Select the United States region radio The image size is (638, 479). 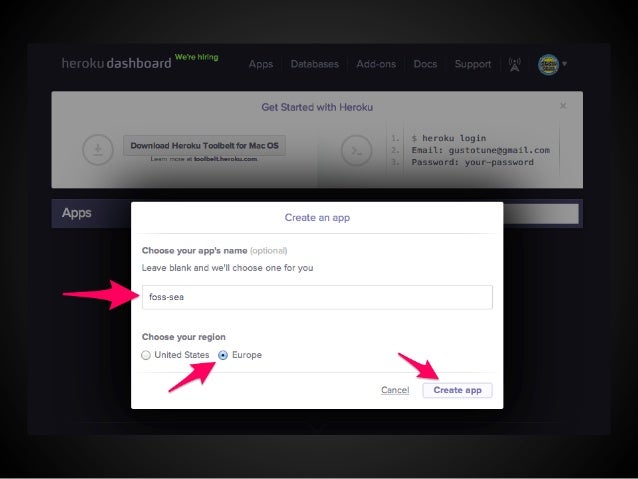(x=146, y=355)
